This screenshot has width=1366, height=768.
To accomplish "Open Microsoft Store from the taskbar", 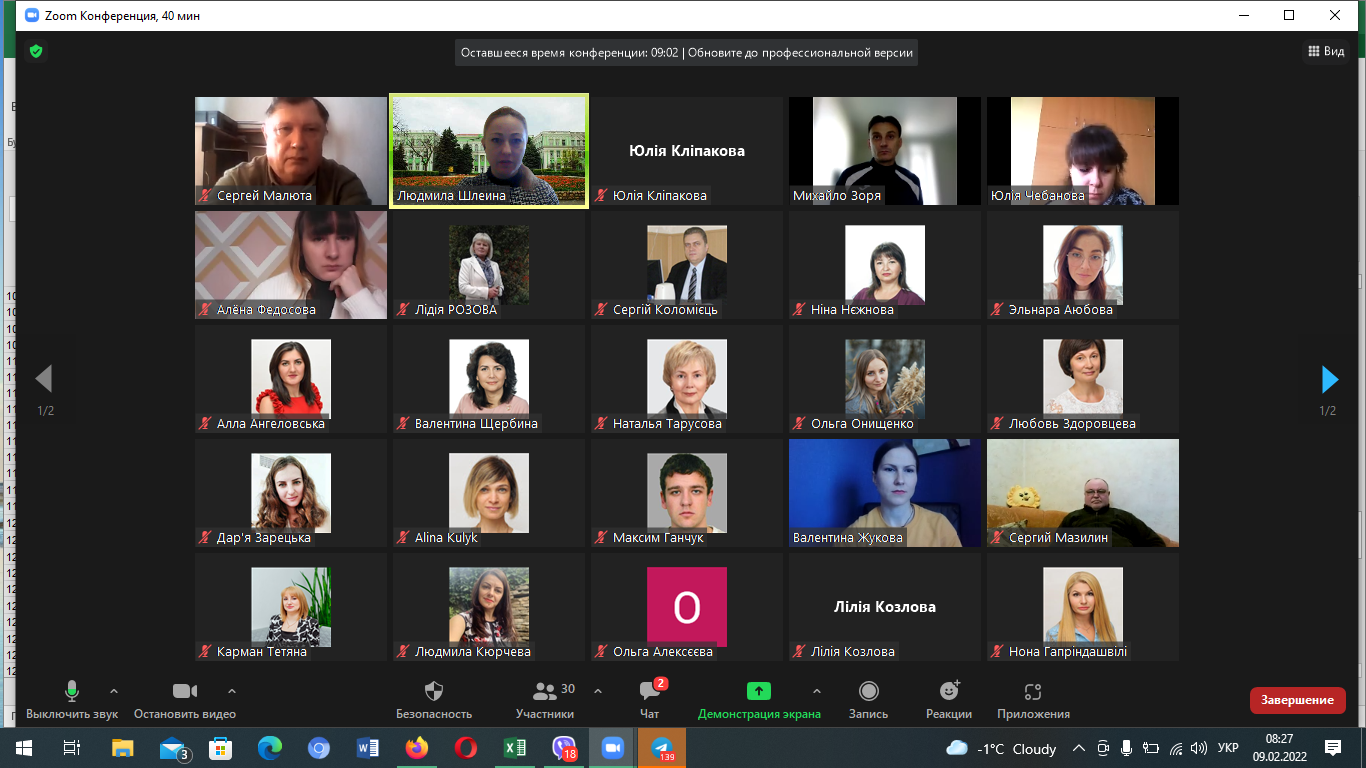I will 220,748.
